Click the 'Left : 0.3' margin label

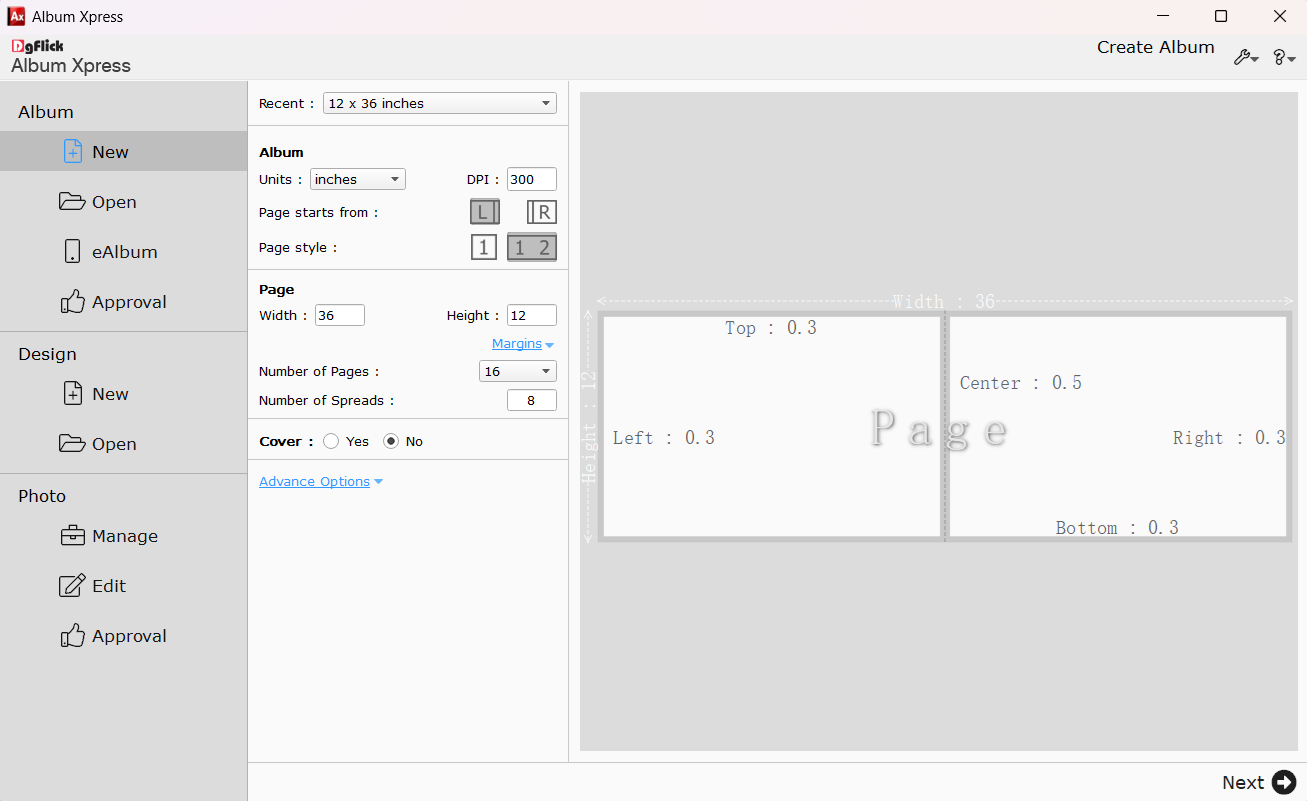pos(664,438)
